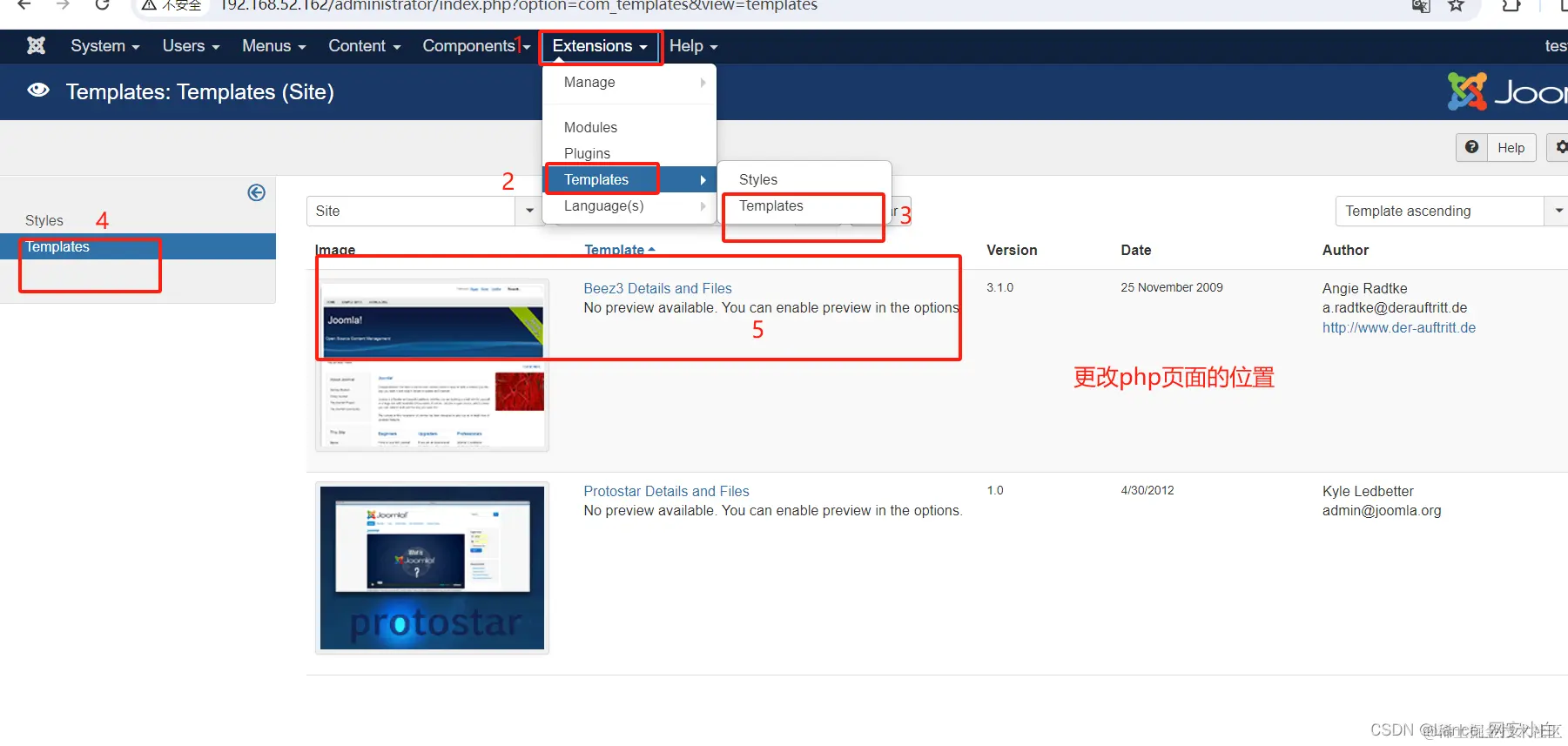Click the browser forward arrow
1568x746 pixels.
pyautogui.click(x=63, y=5)
